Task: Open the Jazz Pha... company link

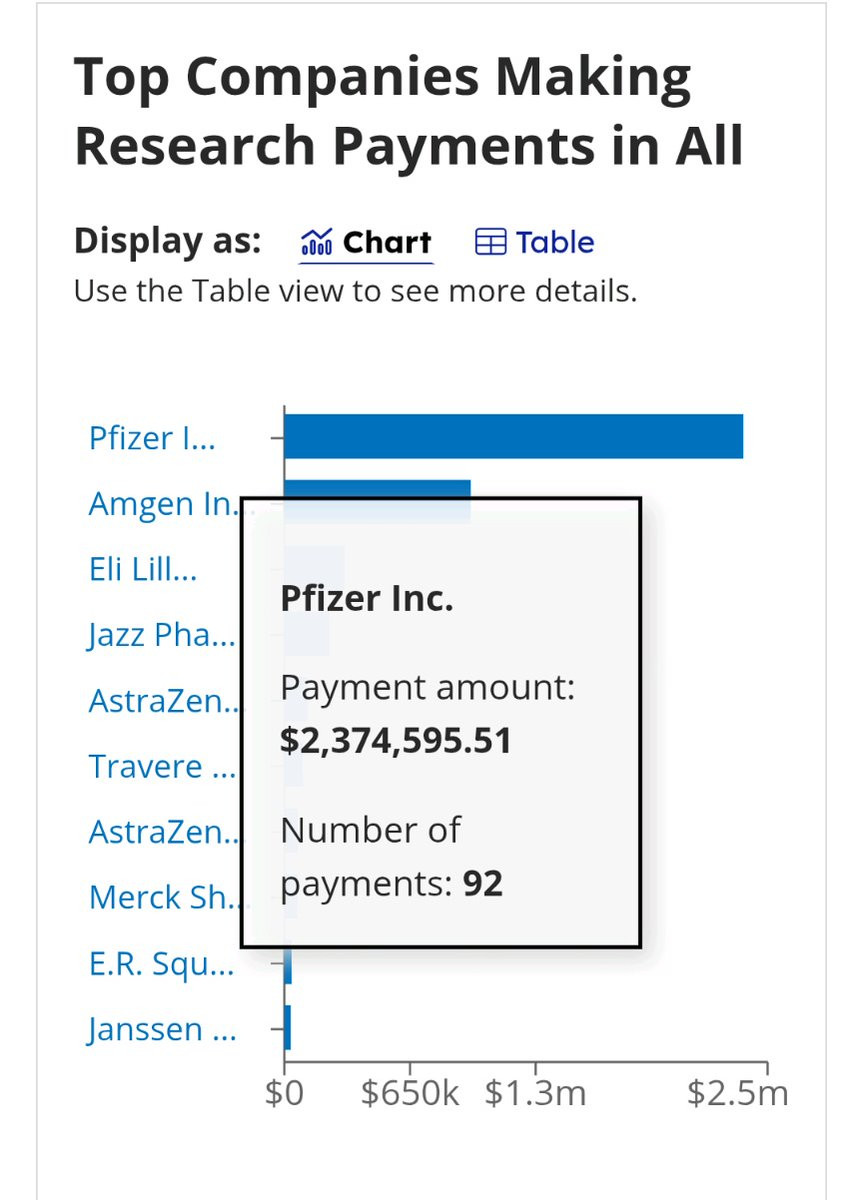Action: pos(162,635)
